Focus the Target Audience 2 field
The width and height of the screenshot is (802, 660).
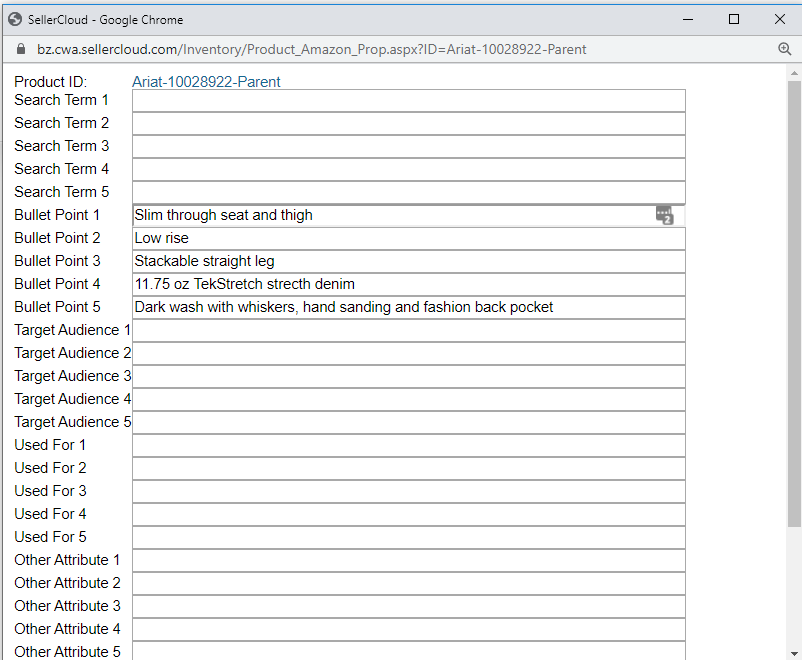tap(409, 354)
